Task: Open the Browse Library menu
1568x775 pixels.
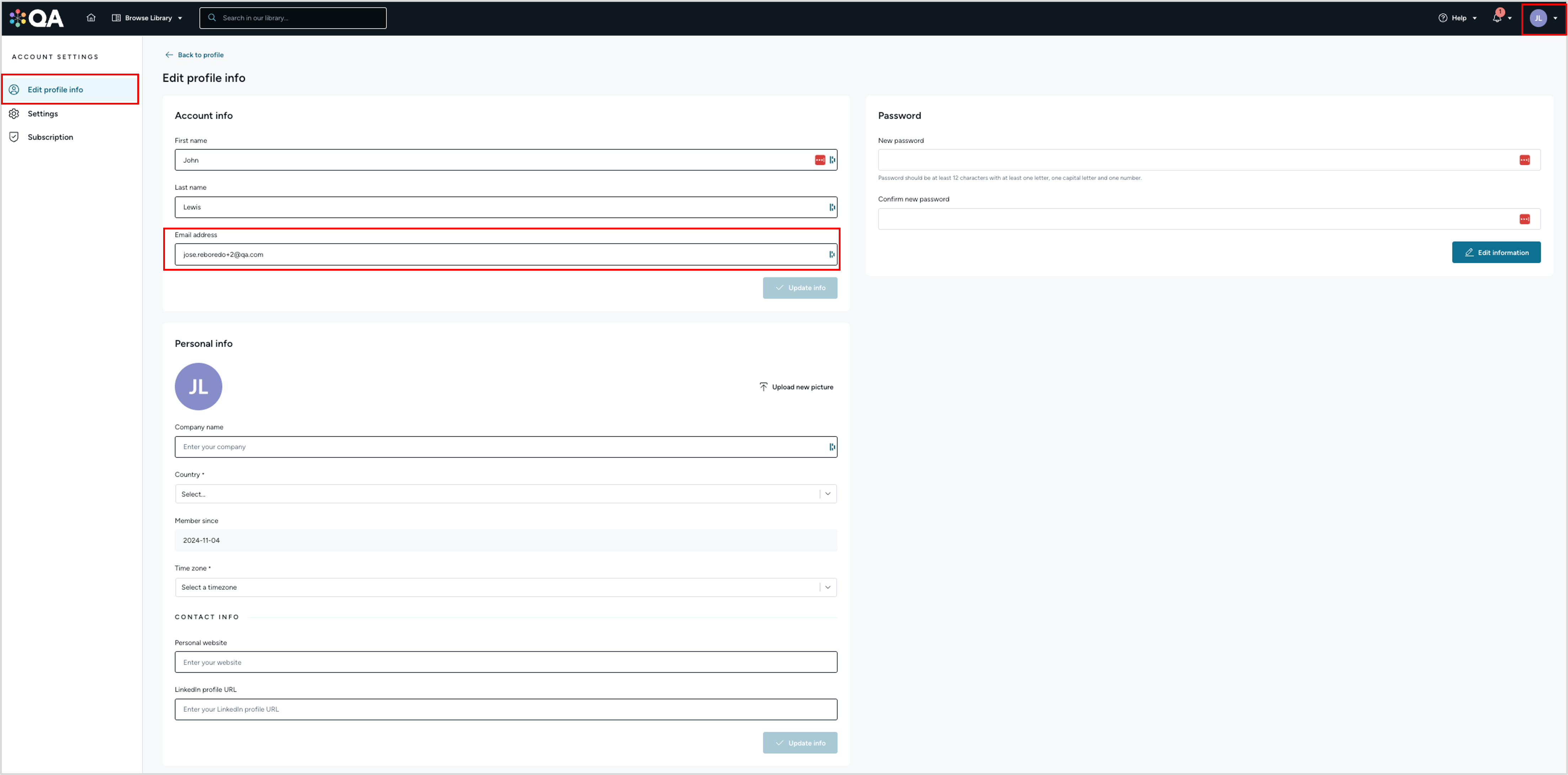Action: pos(147,18)
